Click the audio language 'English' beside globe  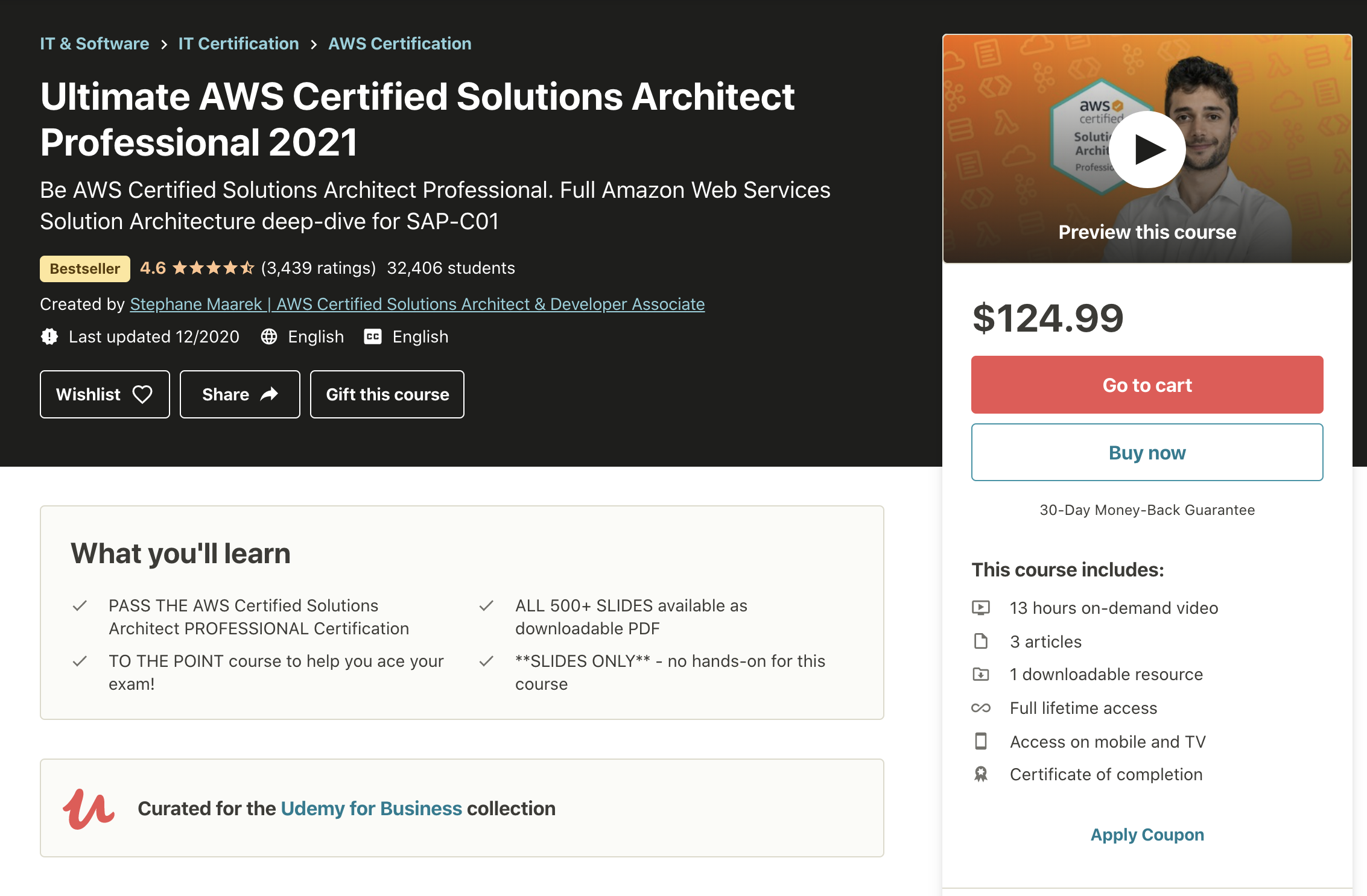coord(316,336)
